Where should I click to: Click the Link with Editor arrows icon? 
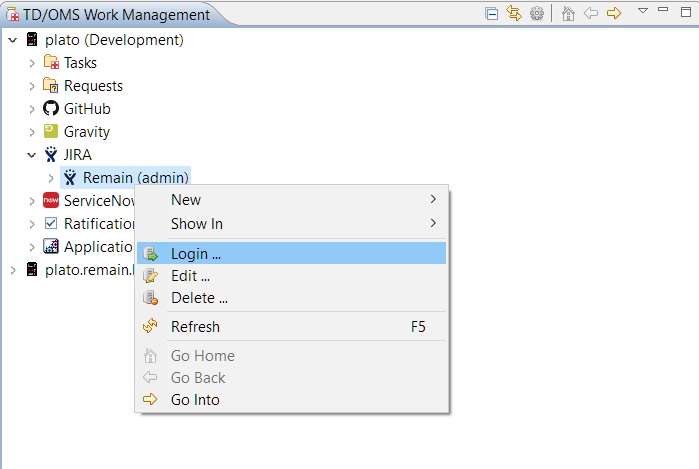pyautogui.click(x=514, y=14)
